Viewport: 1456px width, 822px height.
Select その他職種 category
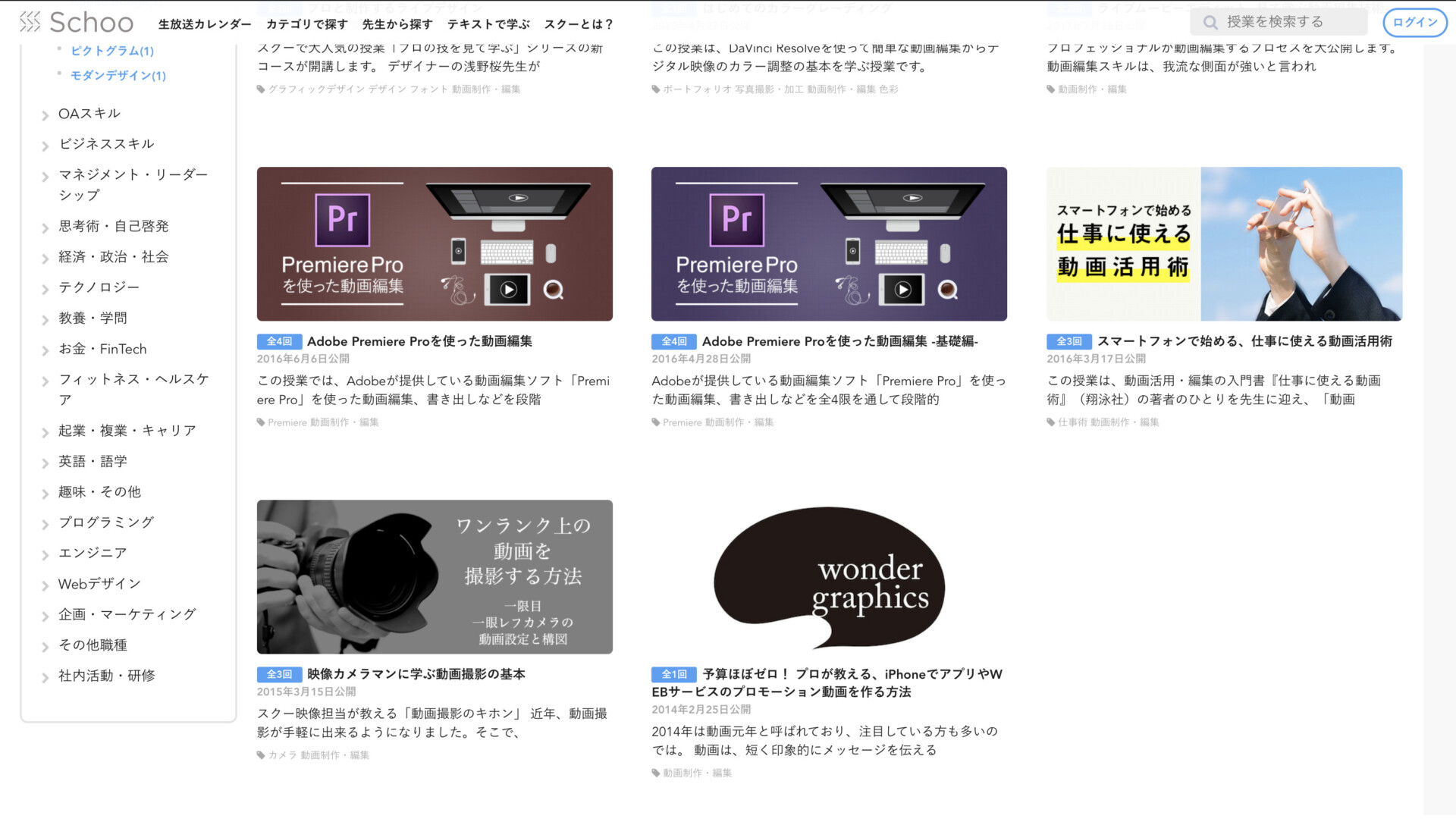click(x=93, y=645)
